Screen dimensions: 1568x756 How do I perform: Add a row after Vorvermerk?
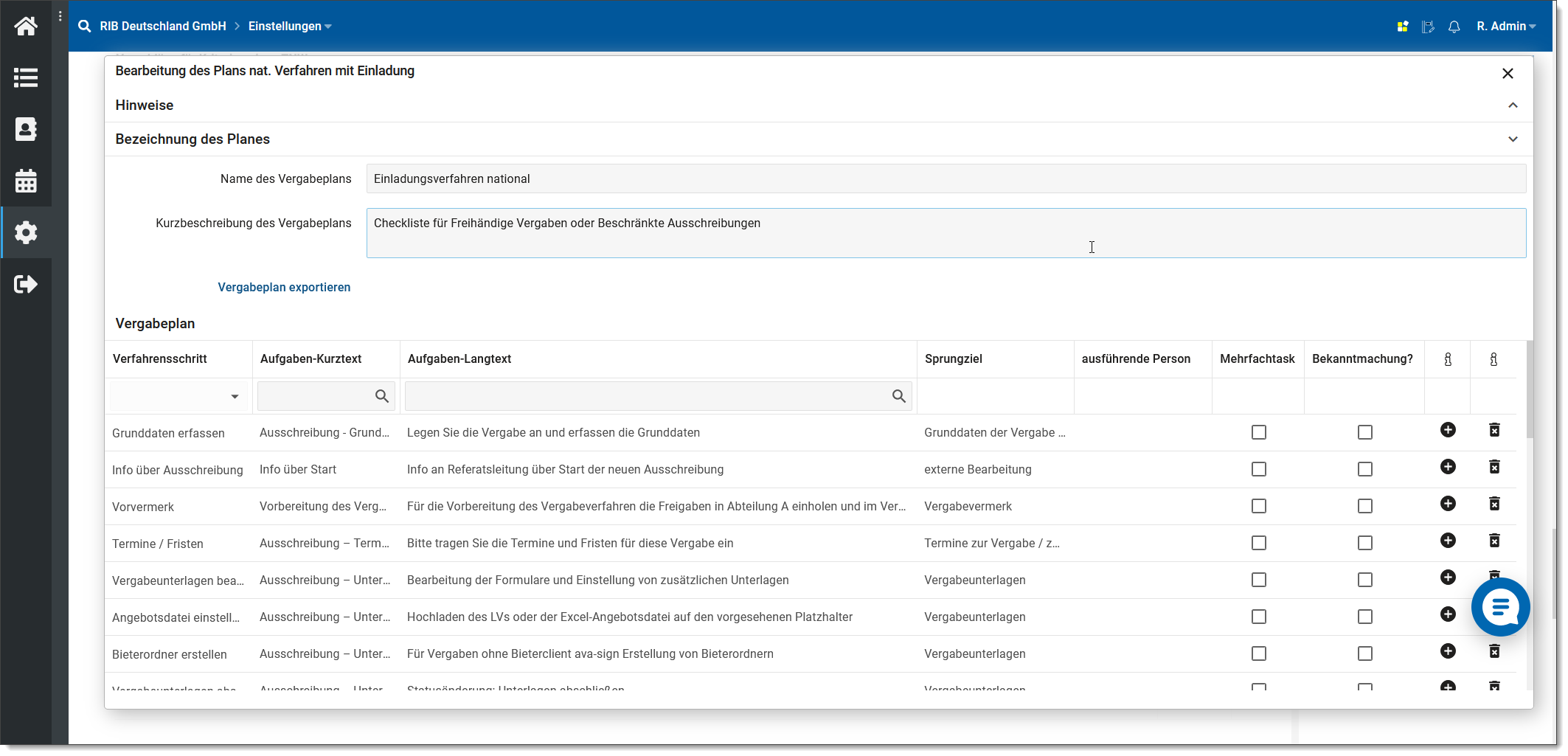[x=1448, y=503]
